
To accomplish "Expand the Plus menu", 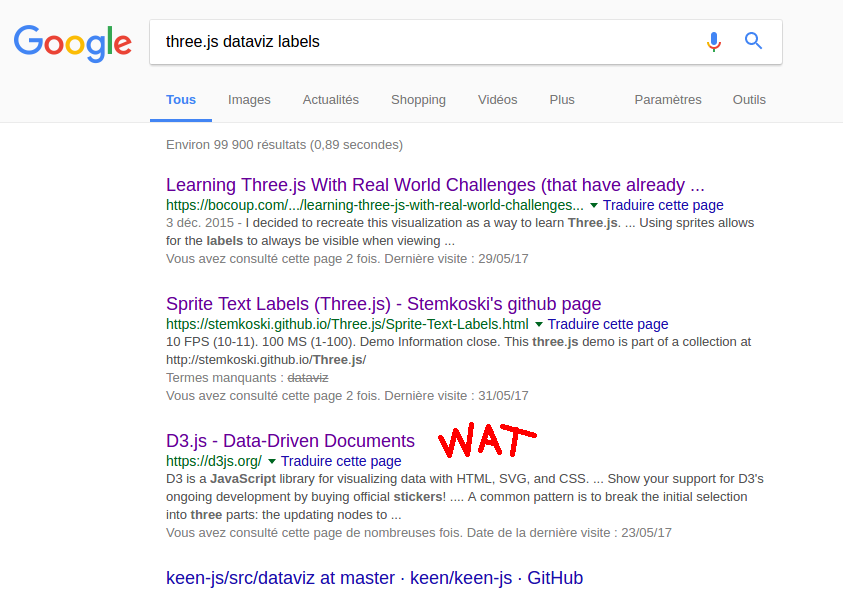I will pyautogui.click(x=562, y=100).
